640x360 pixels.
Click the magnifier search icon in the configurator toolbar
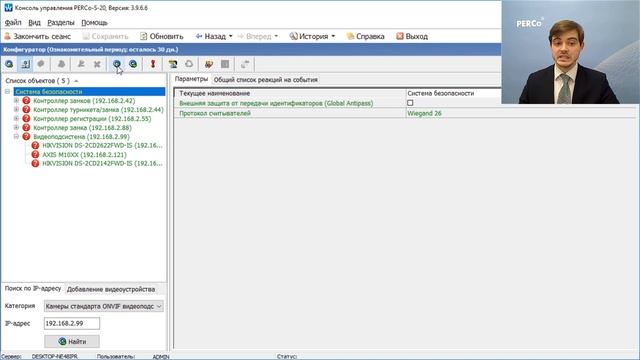point(9,64)
